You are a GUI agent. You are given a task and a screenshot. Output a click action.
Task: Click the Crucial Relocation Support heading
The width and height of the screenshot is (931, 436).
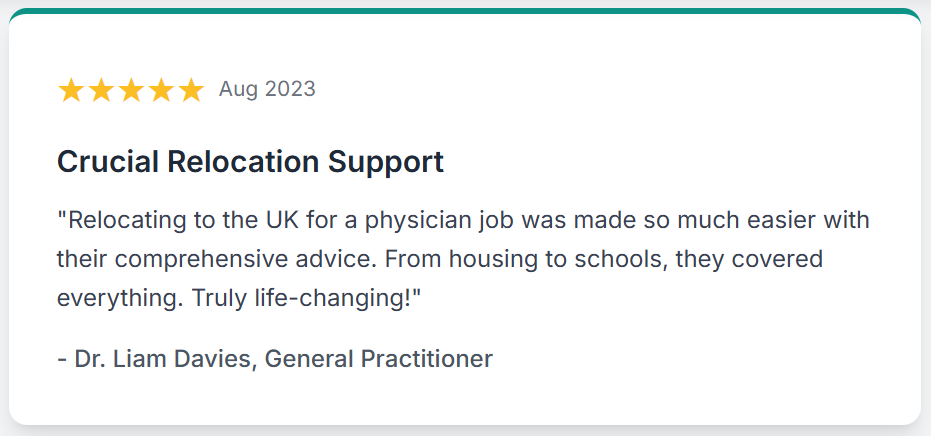[251, 162]
